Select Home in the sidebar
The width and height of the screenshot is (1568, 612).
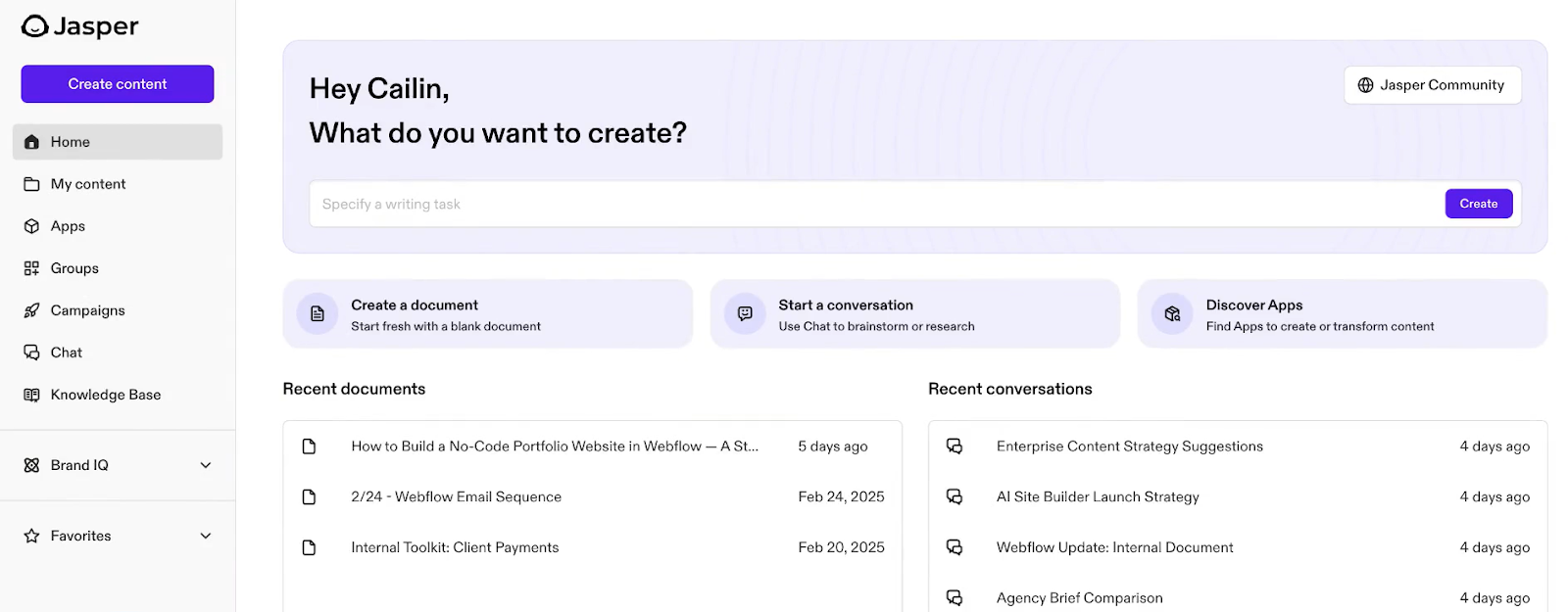[x=71, y=142]
